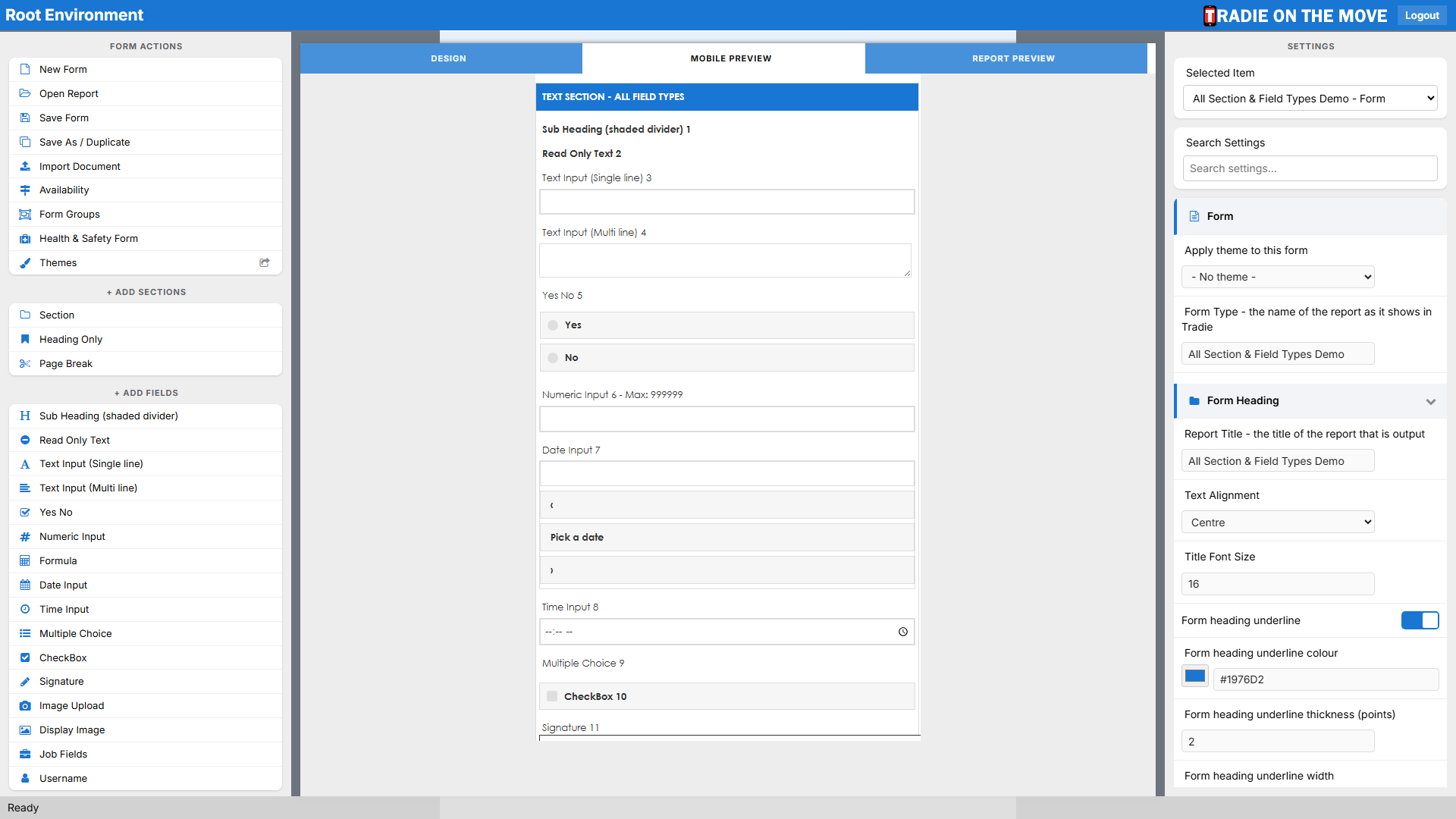Click the Tradie On The Move logo
The width and height of the screenshot is (1456, 819).
tap(1295, 15)
